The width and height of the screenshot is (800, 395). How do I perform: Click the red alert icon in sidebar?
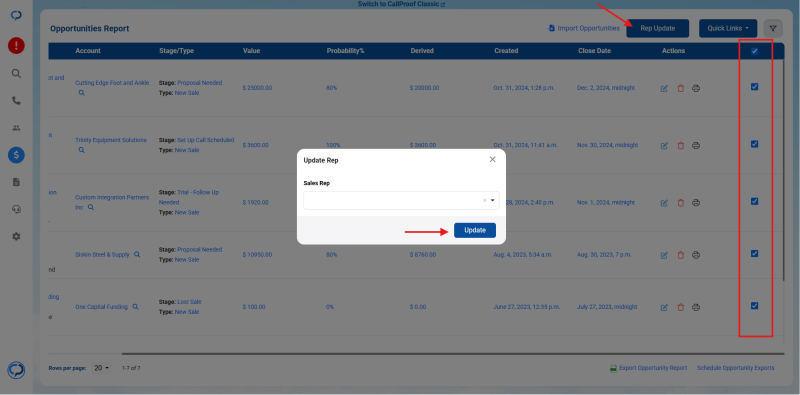click(16, 46)
